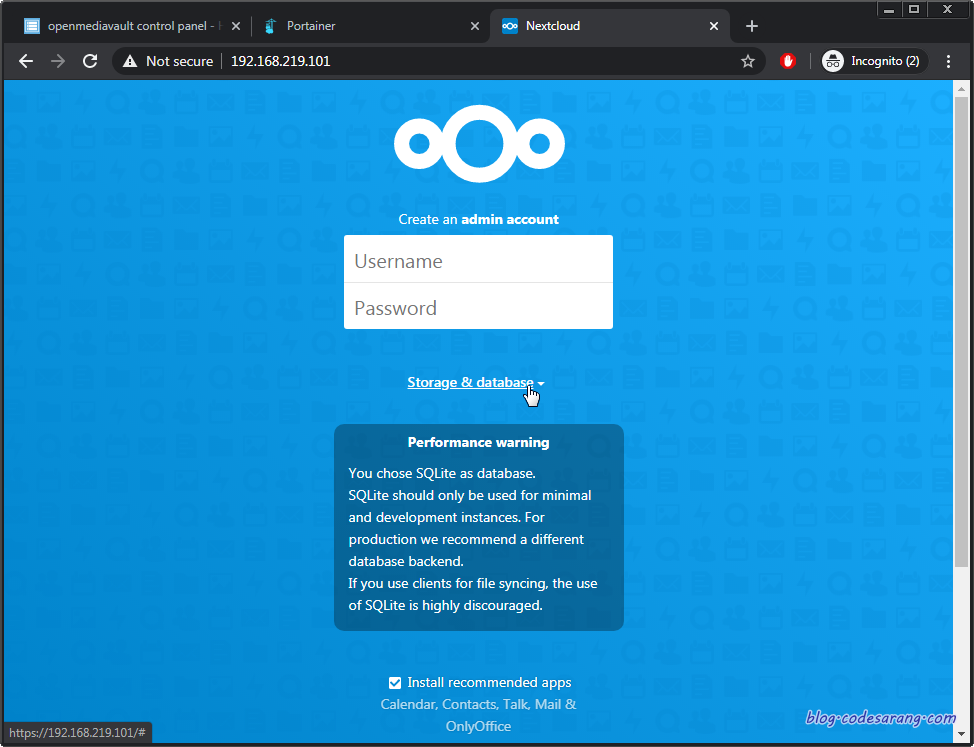Click the Portainer tab favicon
Screen dimensions: 974x747
[270, 26]
